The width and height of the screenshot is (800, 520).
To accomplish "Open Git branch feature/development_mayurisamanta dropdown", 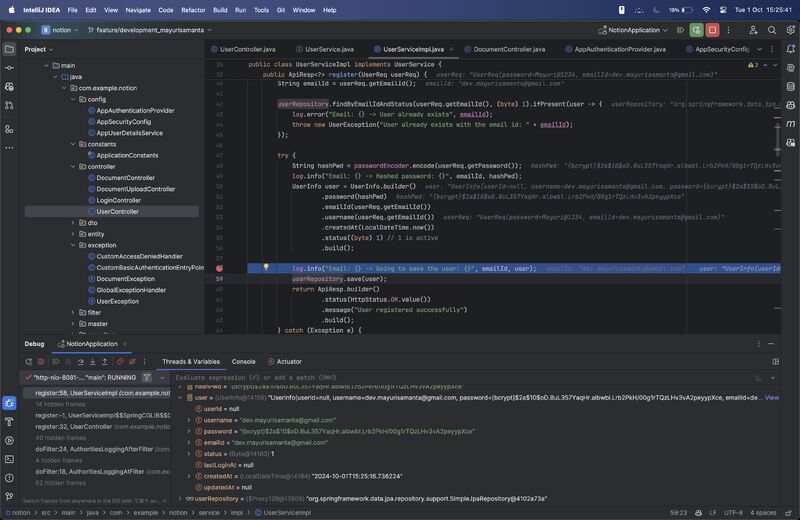I will point(149,30).
